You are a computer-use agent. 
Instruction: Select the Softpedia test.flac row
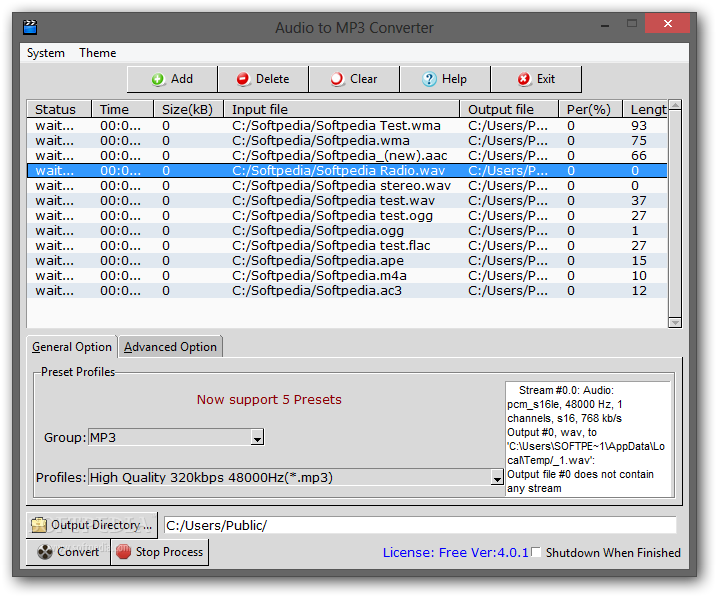click(347, 246)
